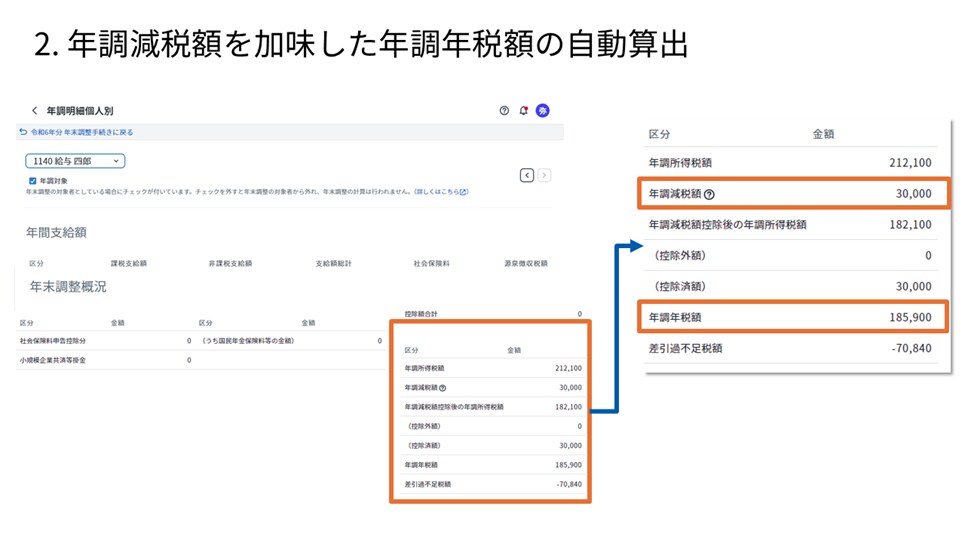Click the 課税支給額 column header
Viewport: 965px width, 543px height.
tap(129, 263)
